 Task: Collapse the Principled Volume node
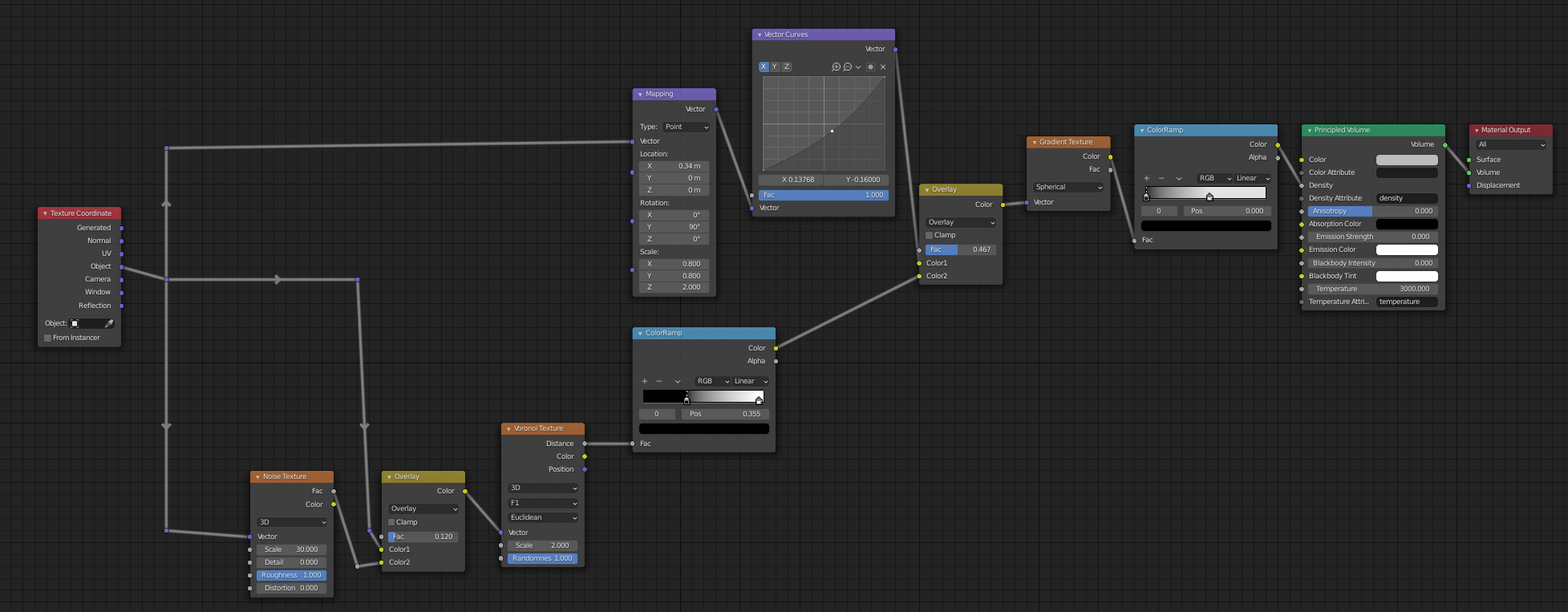(1309, 130)
